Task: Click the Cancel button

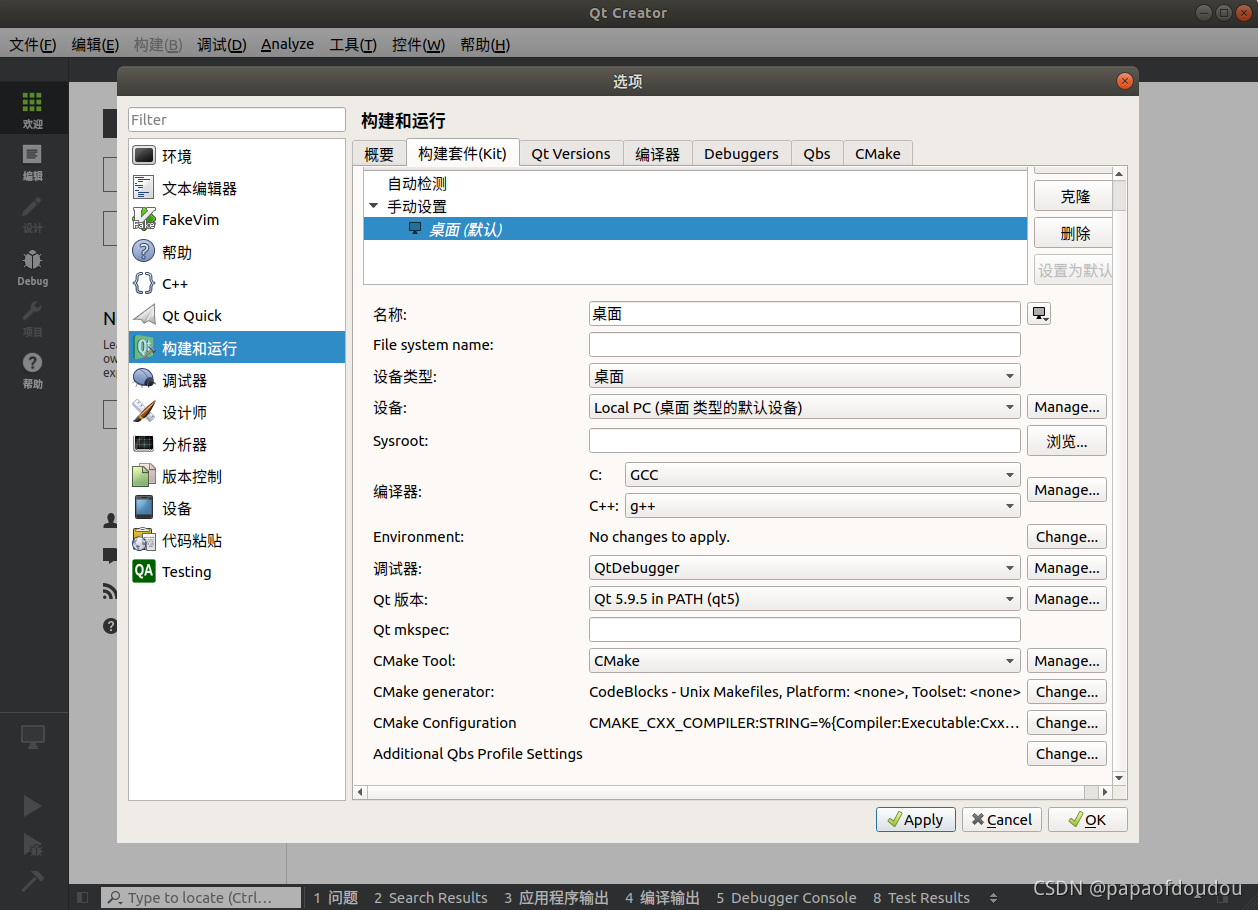Action: 1002,819
